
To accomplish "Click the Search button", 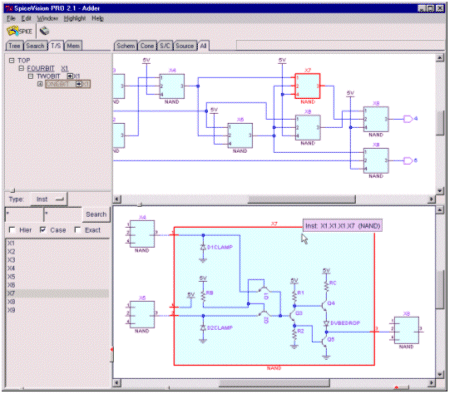I will (x=96, y=214).
